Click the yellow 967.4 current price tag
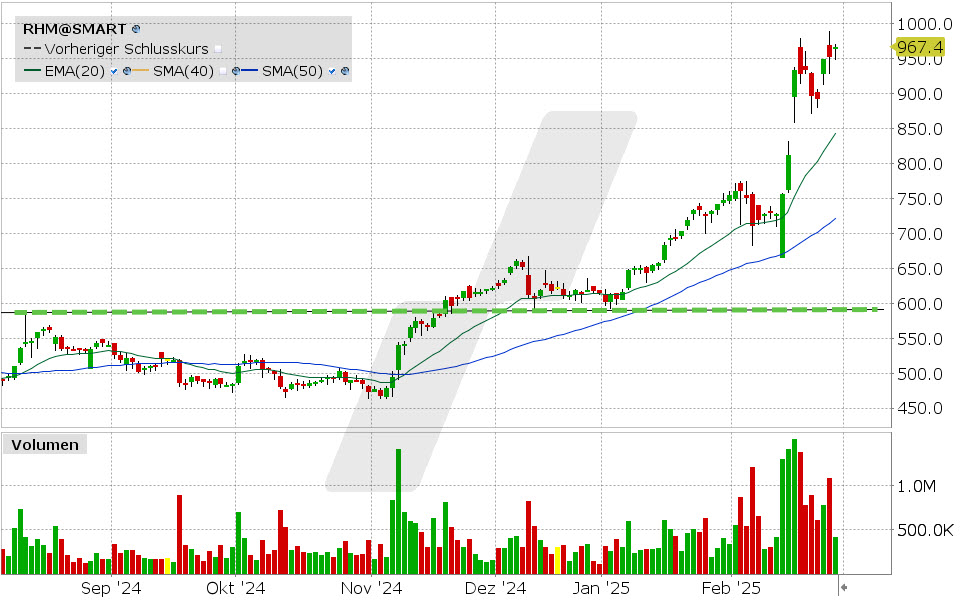Image resolution: width=960 pixels, height=600 pixels. point(918,47)
